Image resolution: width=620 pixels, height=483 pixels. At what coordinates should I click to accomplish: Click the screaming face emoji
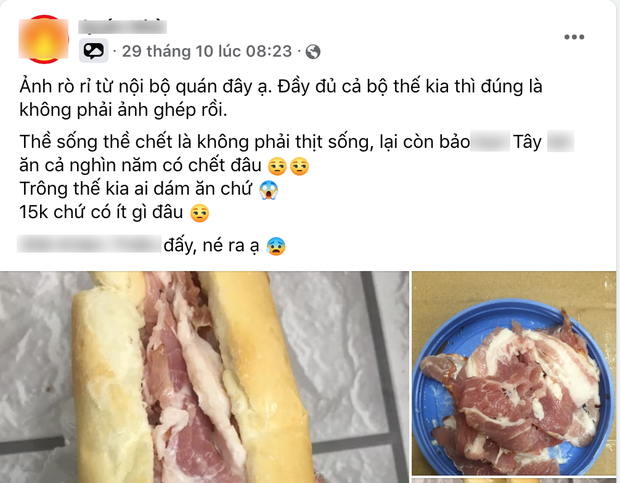pos(269,190)
